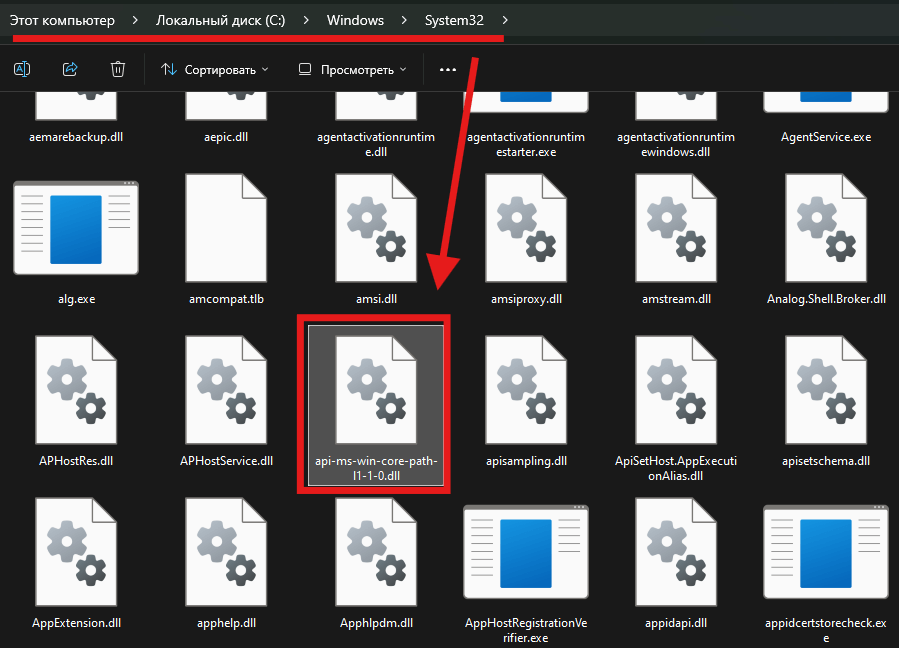
Task: Expand chevron after Windows breadcrumb
Action: click(404, 20)
